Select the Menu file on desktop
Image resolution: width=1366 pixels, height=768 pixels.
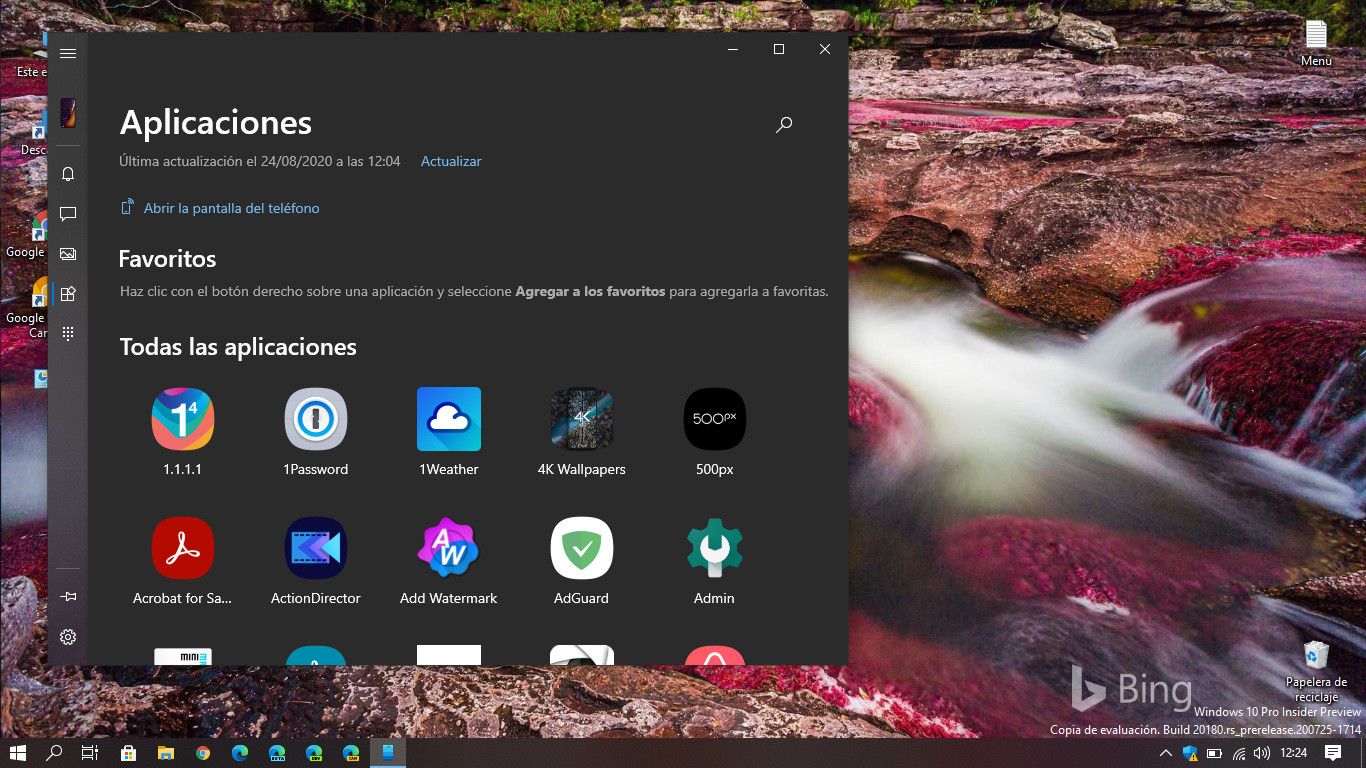click(1316, 44)
